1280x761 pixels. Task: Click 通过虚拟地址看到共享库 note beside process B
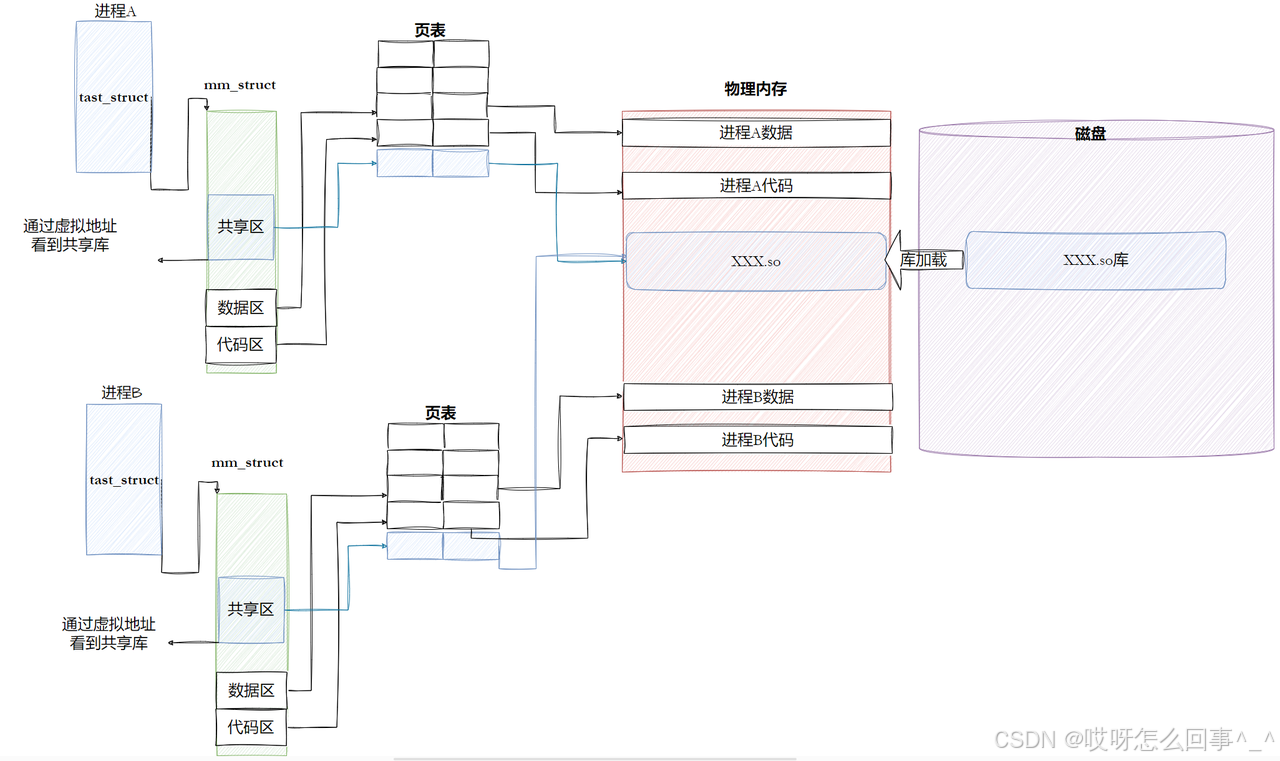pyautogui.click(x=109, y=634)
